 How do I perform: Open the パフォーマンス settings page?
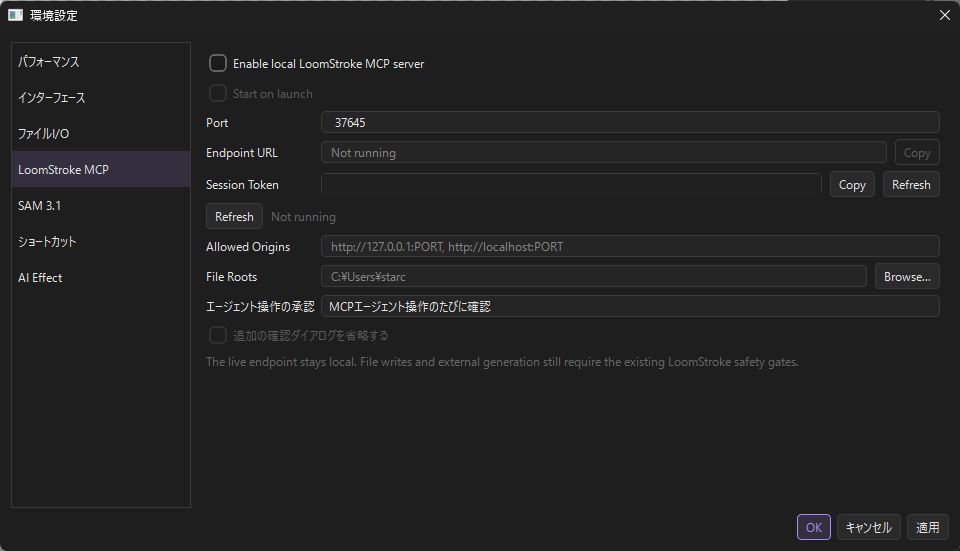tap(101, 61)
